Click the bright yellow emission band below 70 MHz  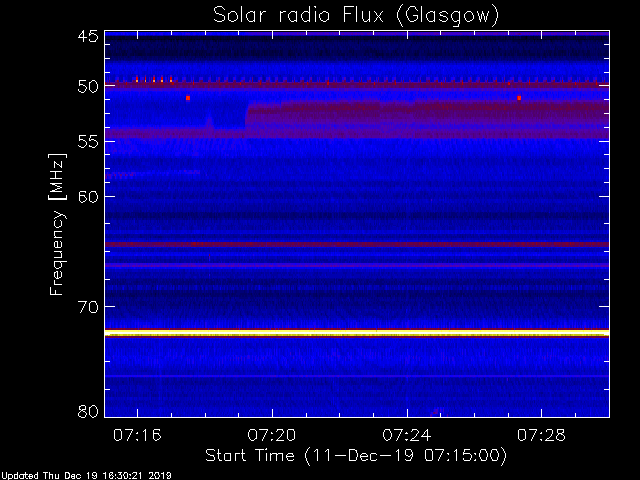[357, 334]
